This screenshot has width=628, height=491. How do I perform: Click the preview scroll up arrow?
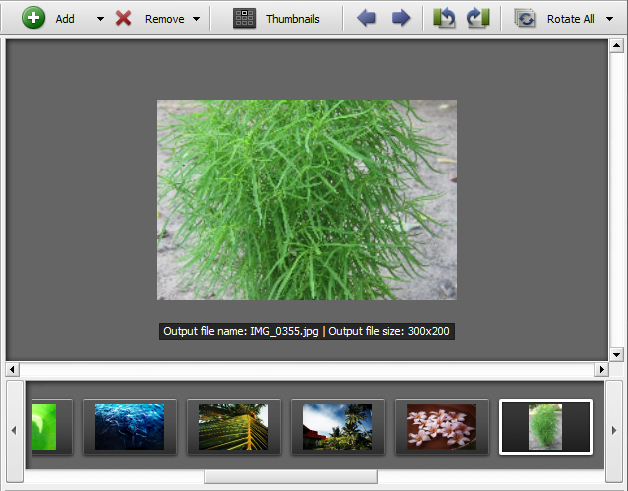[x=616, y=45]
